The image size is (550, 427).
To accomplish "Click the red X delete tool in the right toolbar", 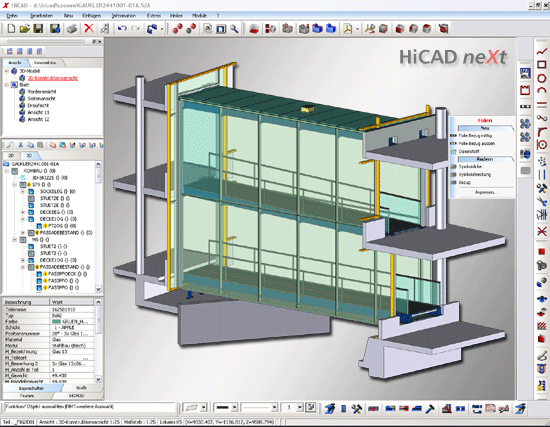I will click(542, 231).
